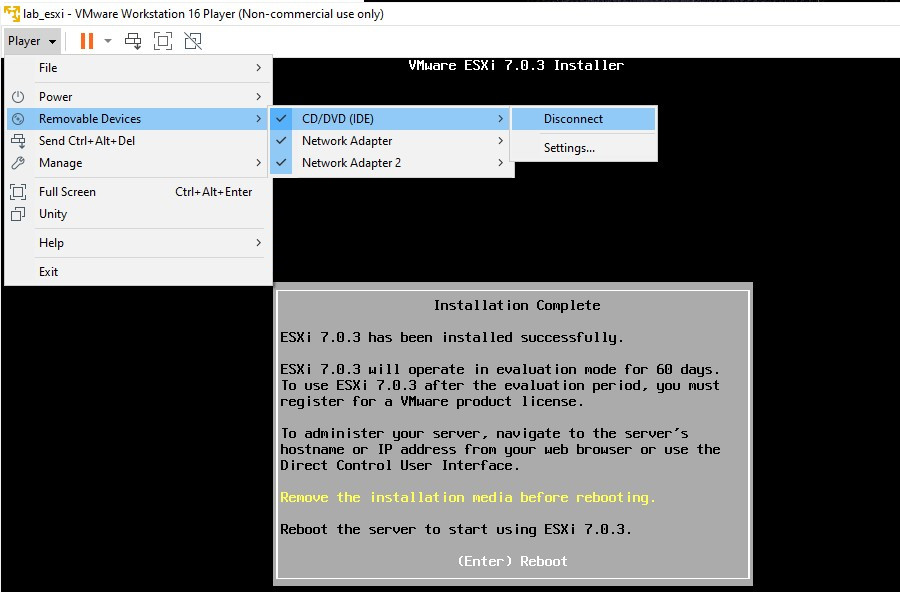Open the Manage submenu
Image resolution: width=900 pixels, height=592 pixels.
[x=138, y=163]
